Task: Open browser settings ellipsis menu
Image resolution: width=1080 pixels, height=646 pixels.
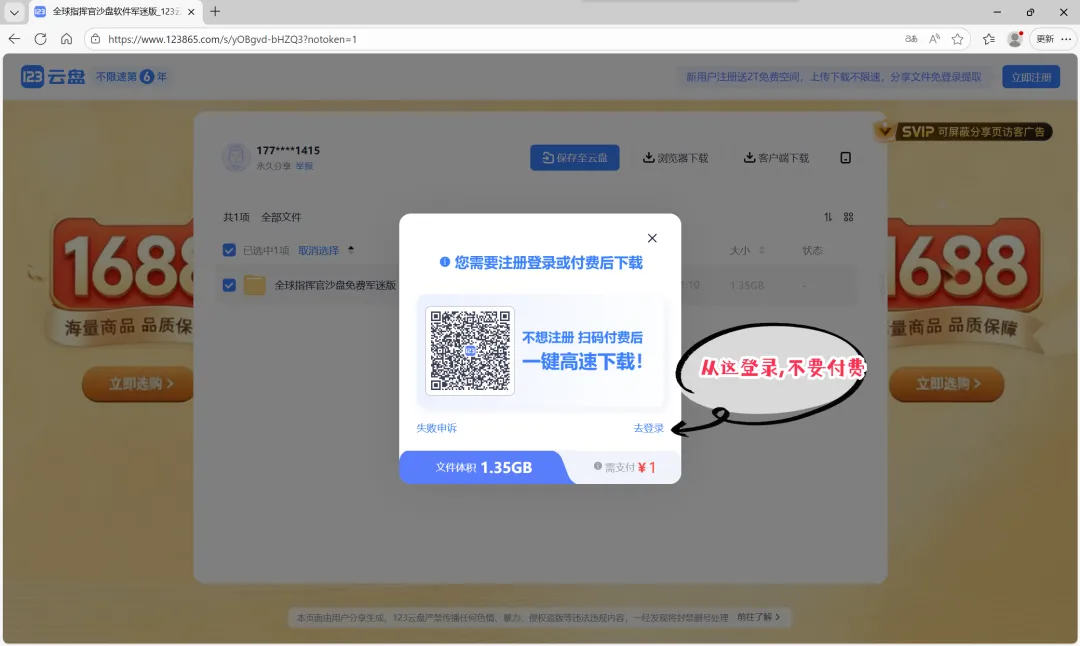Action: coord(1066,39)
